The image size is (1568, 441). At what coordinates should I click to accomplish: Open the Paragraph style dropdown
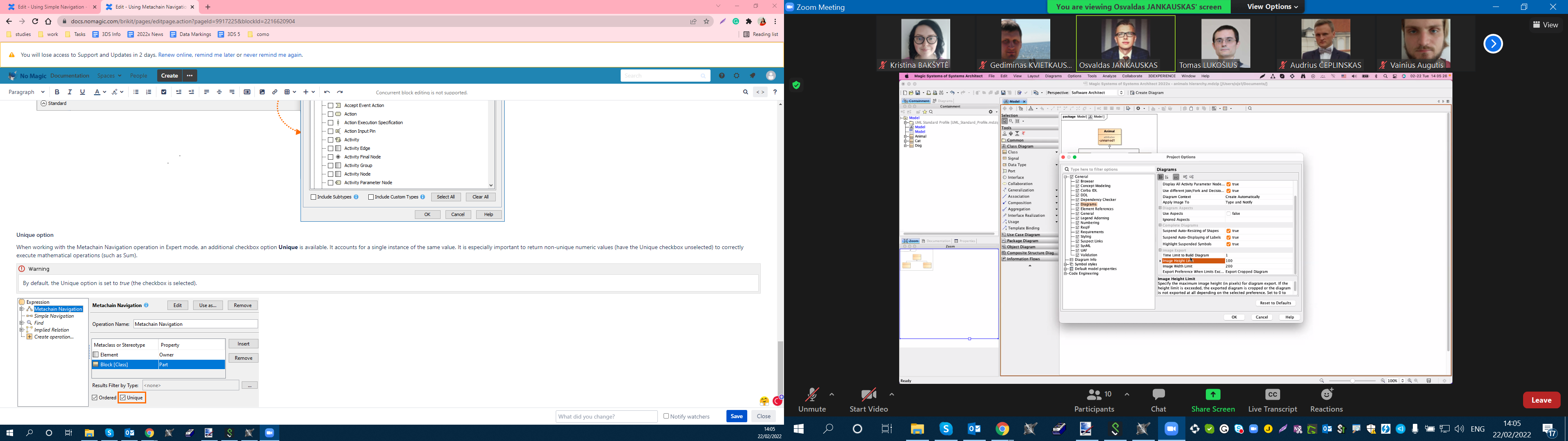pos(27,92)
